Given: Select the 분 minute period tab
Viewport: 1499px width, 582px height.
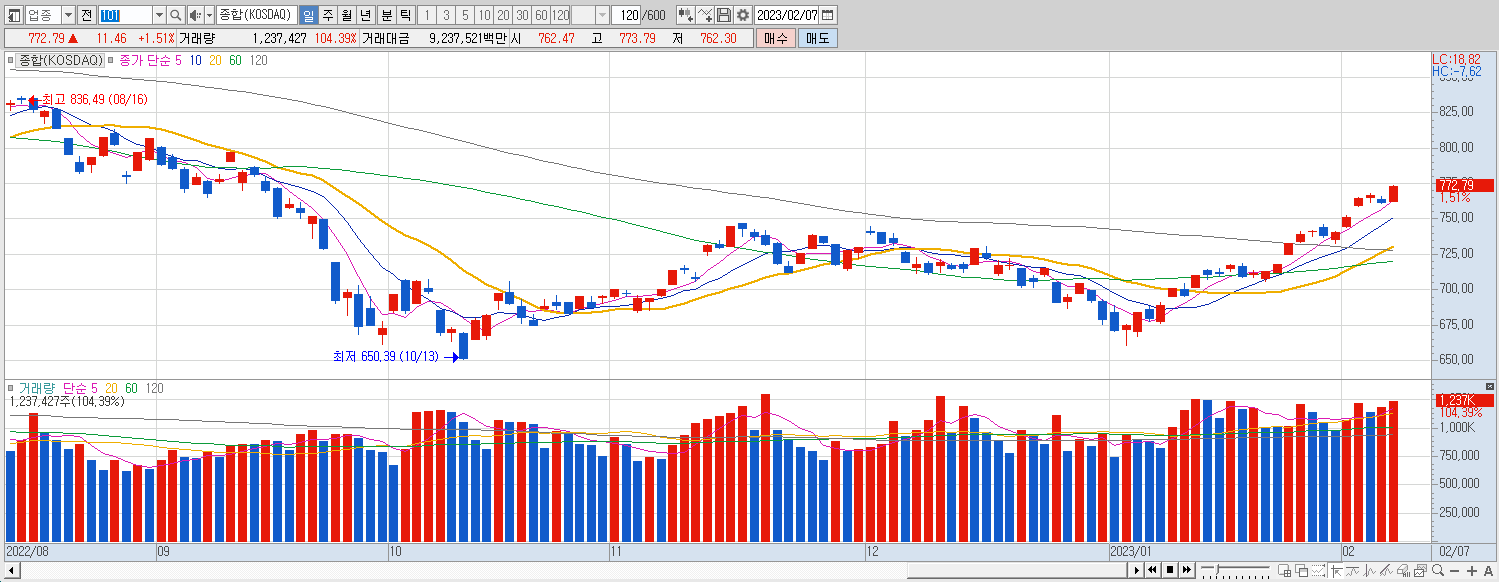Looking at the screenshot, I should (386, 15).
